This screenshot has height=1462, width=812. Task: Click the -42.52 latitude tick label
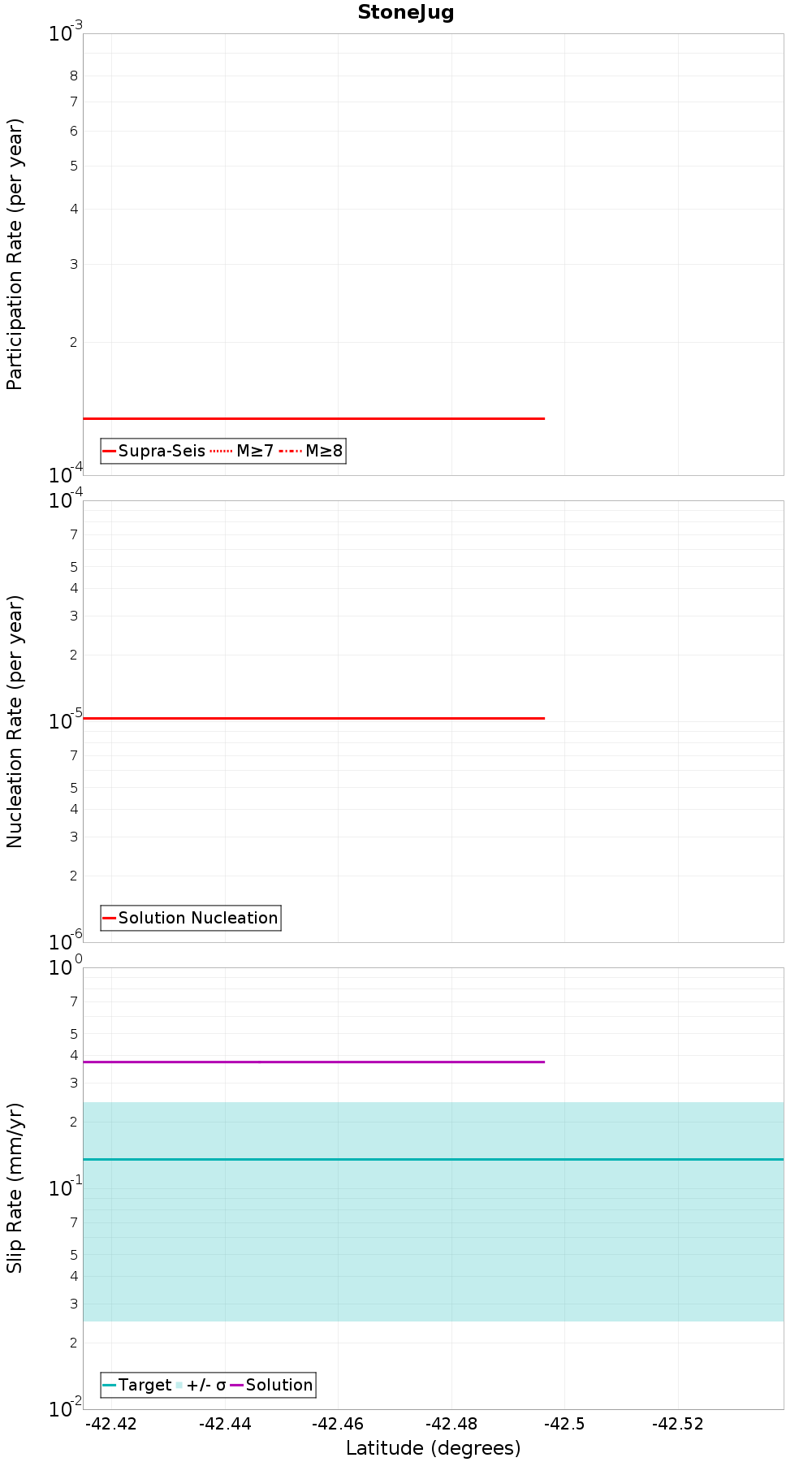tap(678, 1424)
